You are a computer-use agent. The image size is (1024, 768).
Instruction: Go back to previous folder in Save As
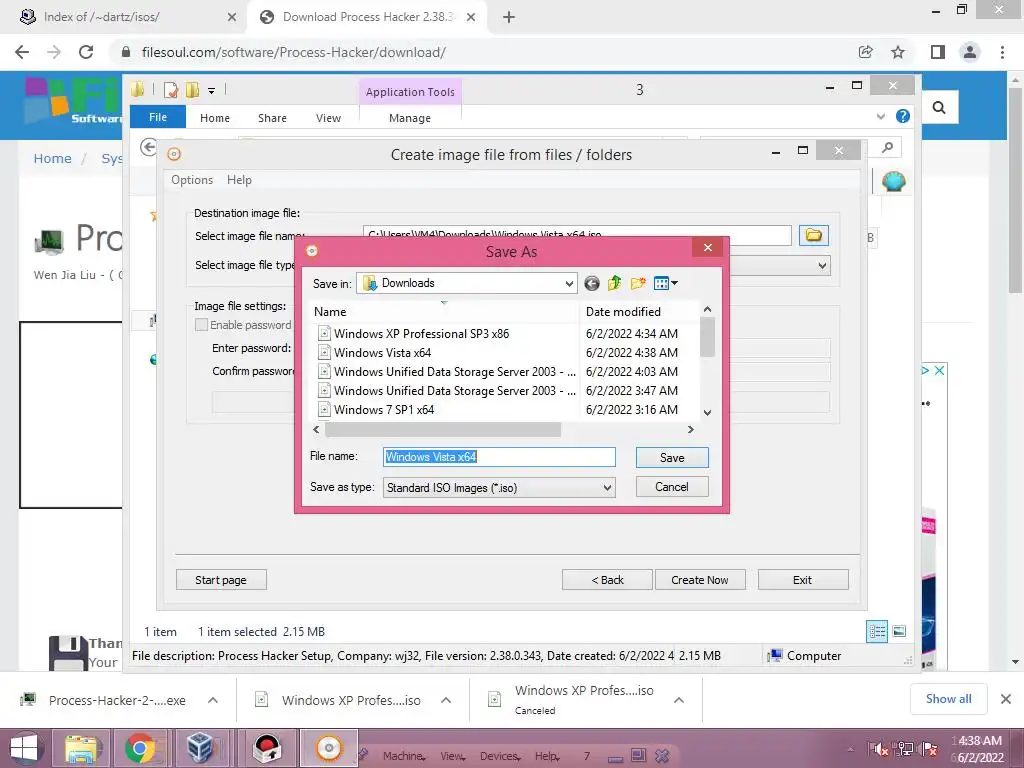[592, 283]
